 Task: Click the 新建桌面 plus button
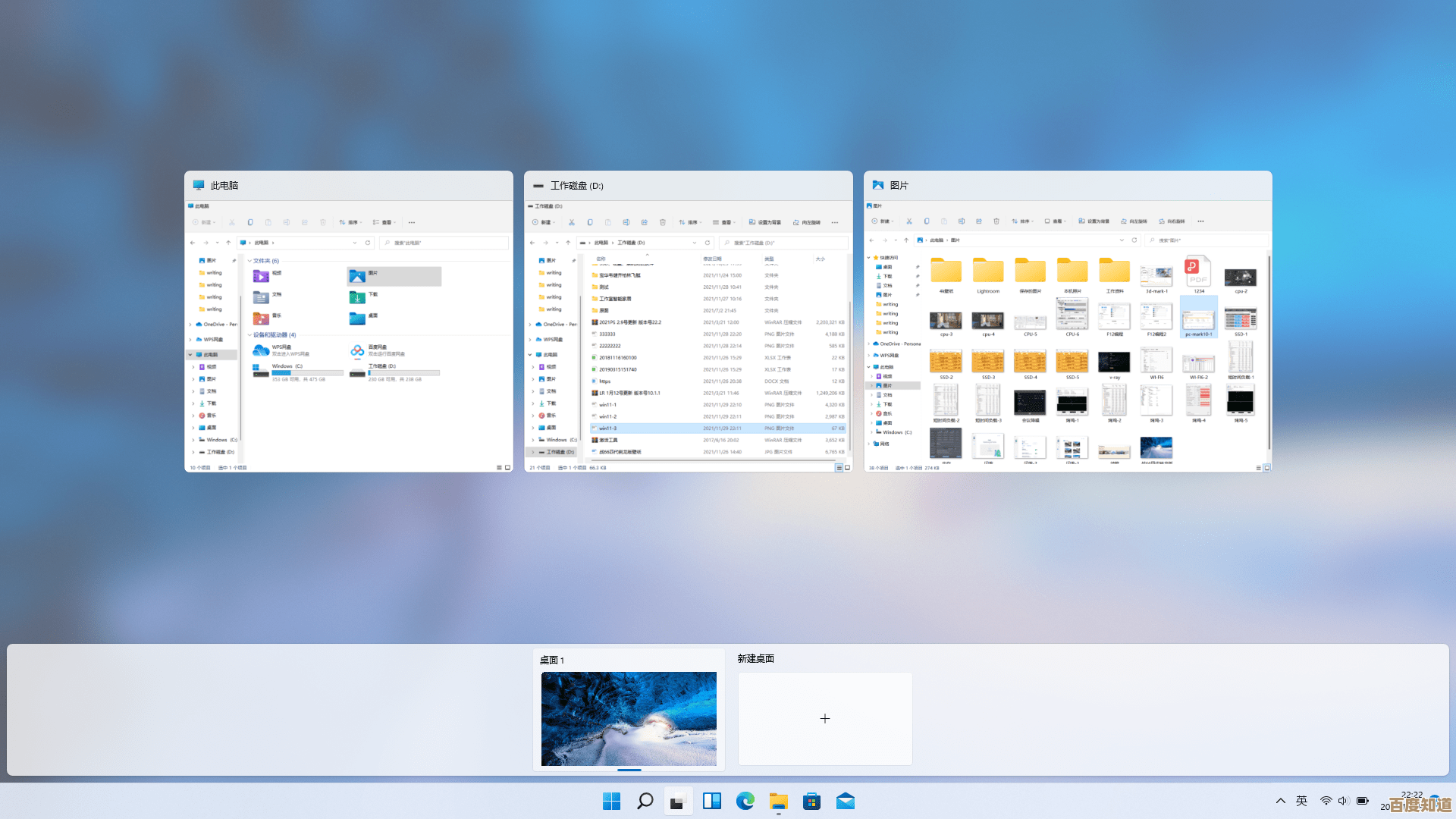click(x=825, y=718)
